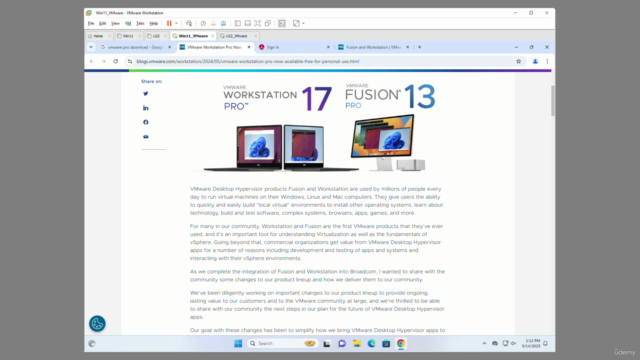Enter full screen mode icon

point(258,24)
